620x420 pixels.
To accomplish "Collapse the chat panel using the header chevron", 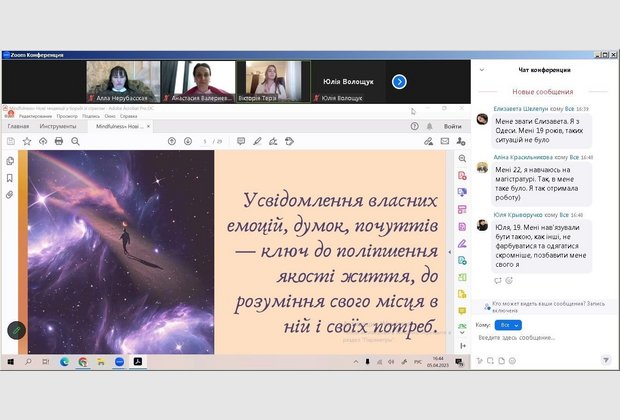I will [483, 70].
